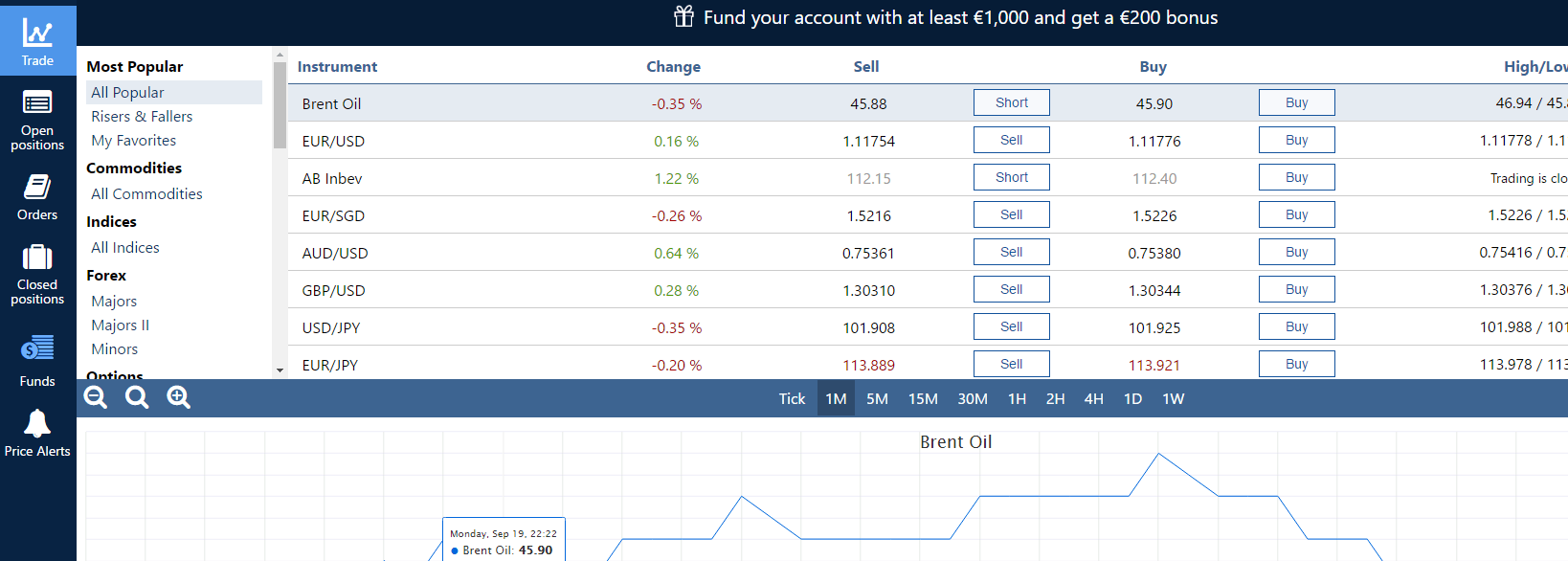Screen dimensions: 1568x561
Task: Reset chart zoom with plain magnifier icon
Action: [x=137, y=397]
